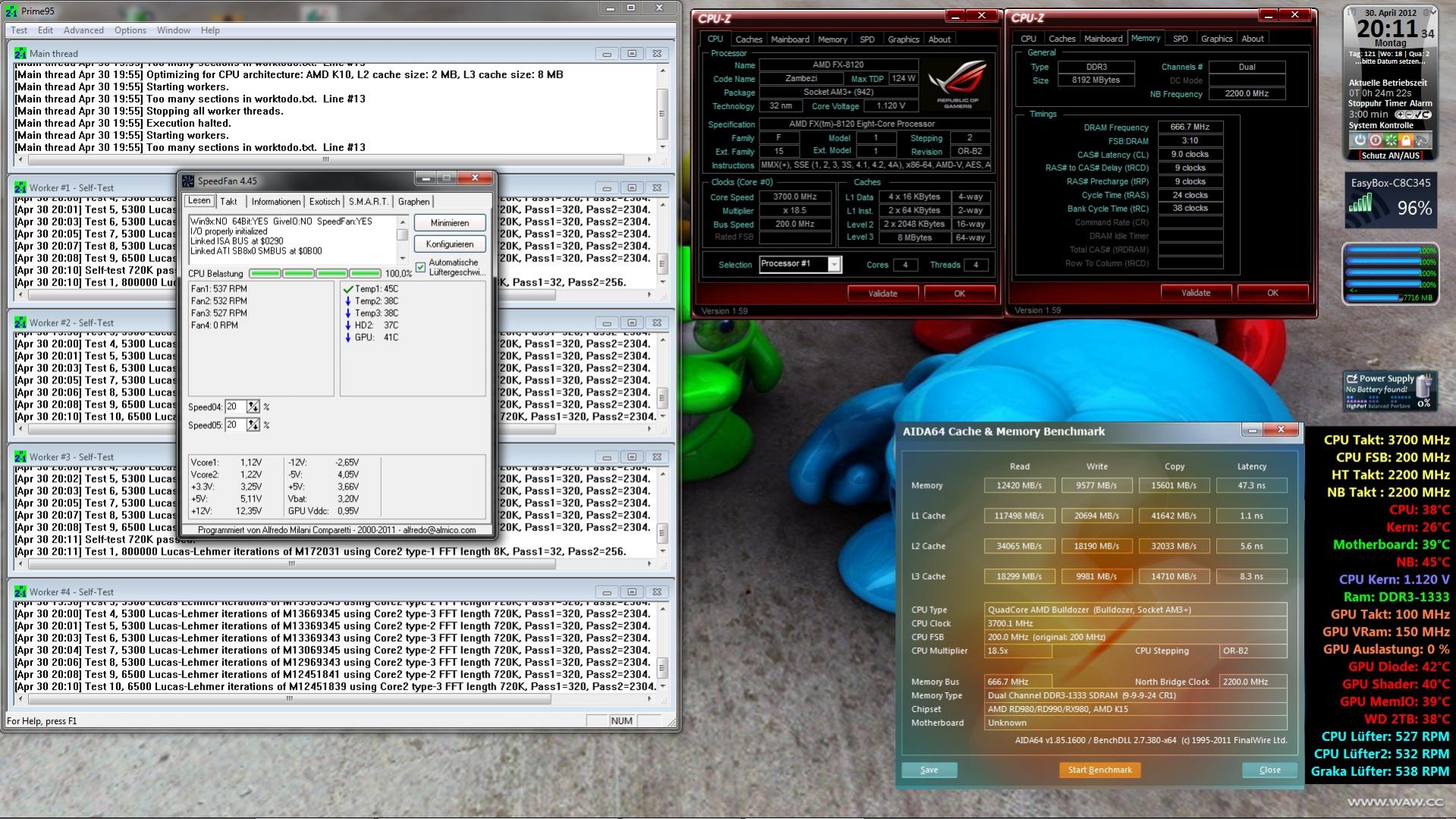The width and height of the screenshot is (1456, 819).
Task: Click the Main thread window icon
Action: [20, 53]
